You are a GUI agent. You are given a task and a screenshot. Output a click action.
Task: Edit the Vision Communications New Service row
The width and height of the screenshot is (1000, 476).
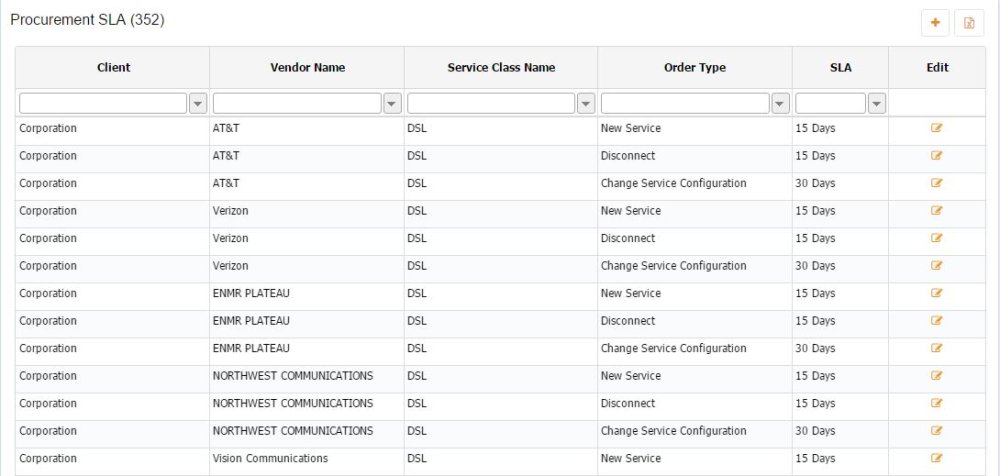point(937,458)
